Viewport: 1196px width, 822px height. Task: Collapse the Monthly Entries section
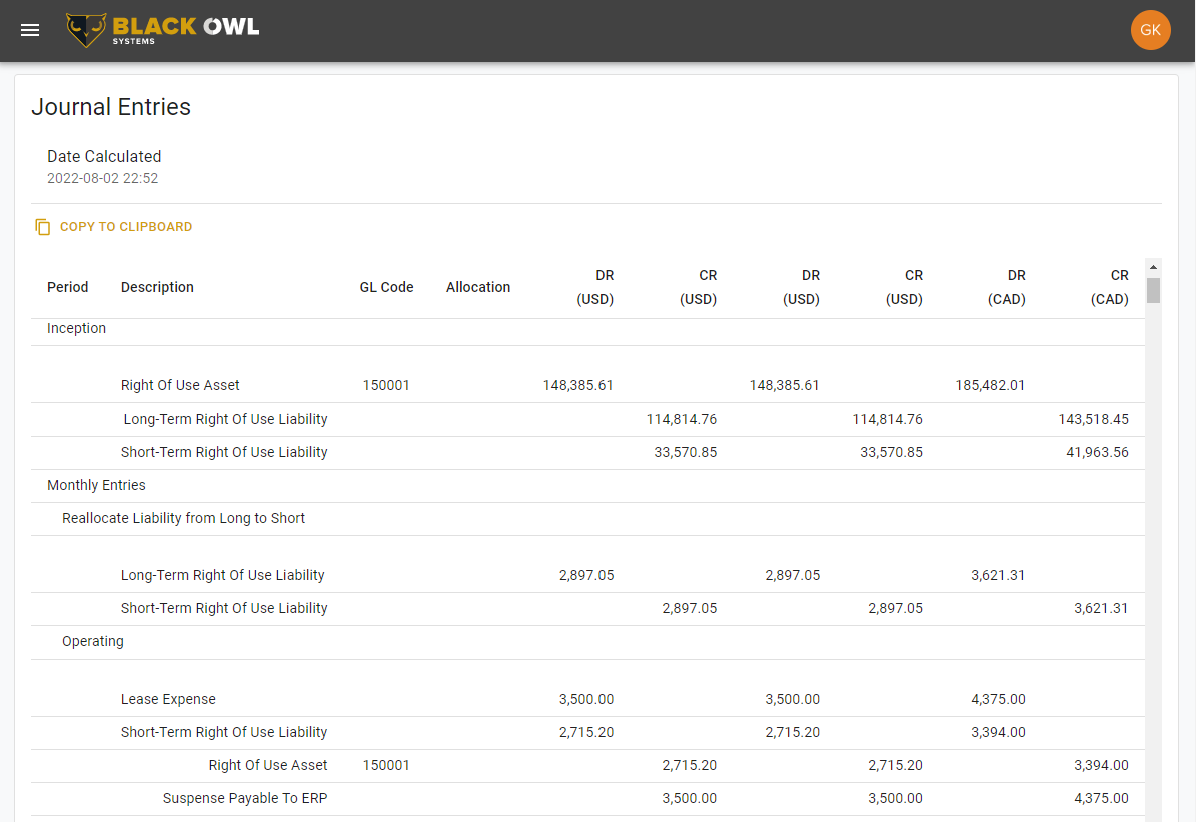(x=96, y=485)
